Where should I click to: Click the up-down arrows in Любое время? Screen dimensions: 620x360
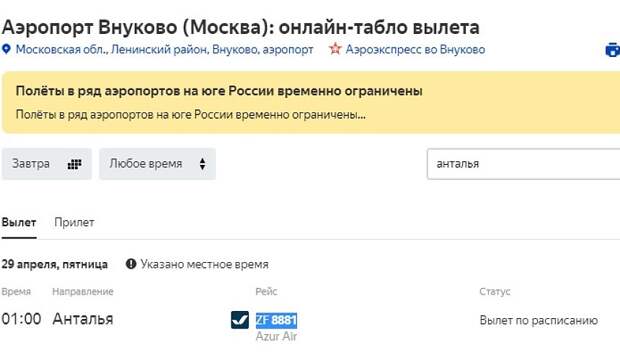click(202, 164)
